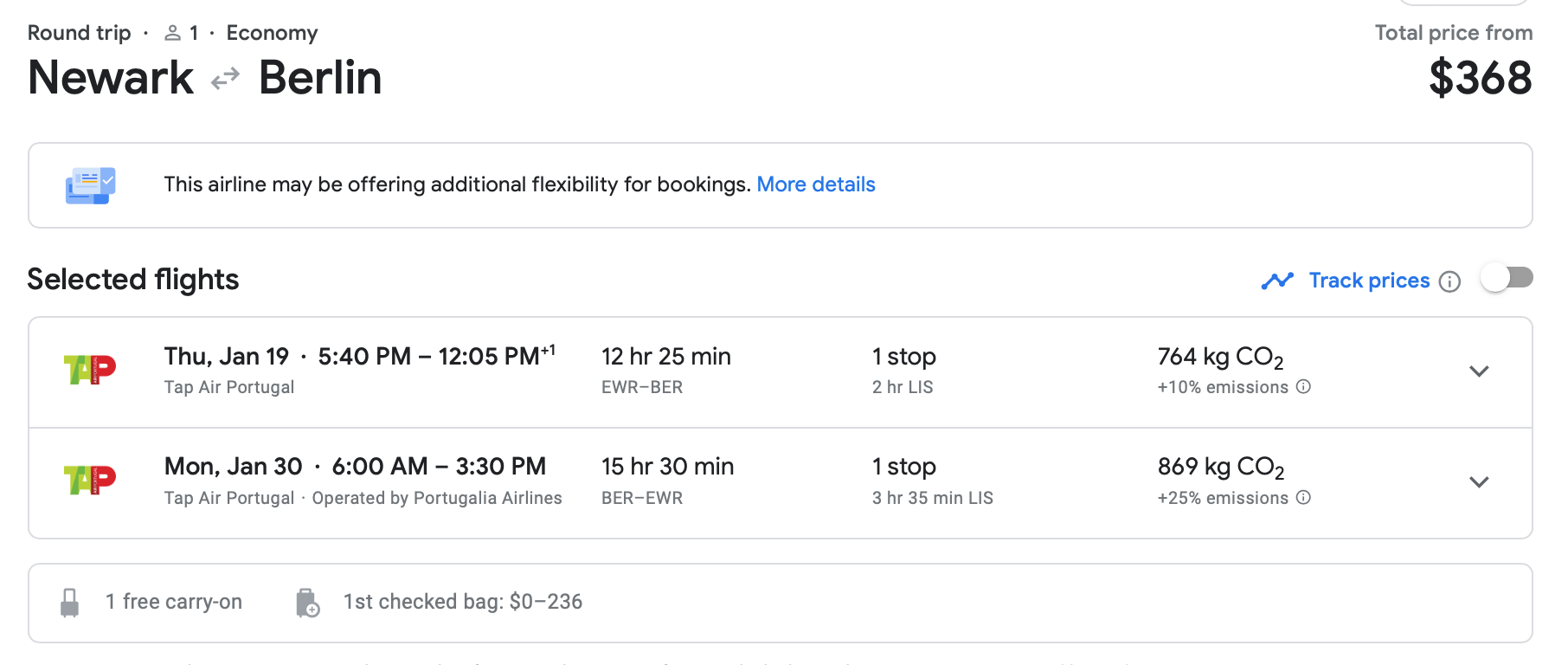Click the checked bag icon
Screen dimensions: 1568x665
(307, 603)
